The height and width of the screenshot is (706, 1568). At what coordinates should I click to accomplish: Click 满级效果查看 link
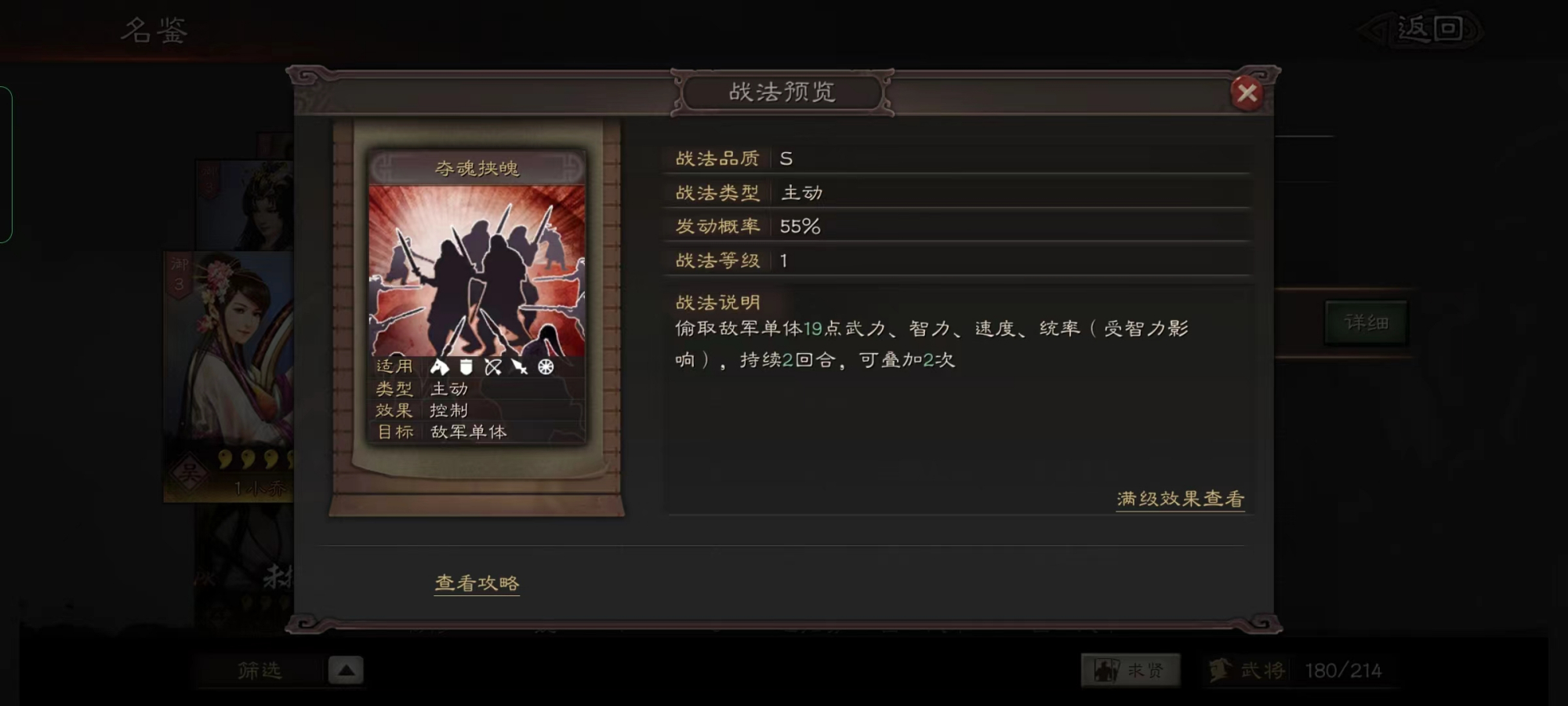click(1180, 499)
